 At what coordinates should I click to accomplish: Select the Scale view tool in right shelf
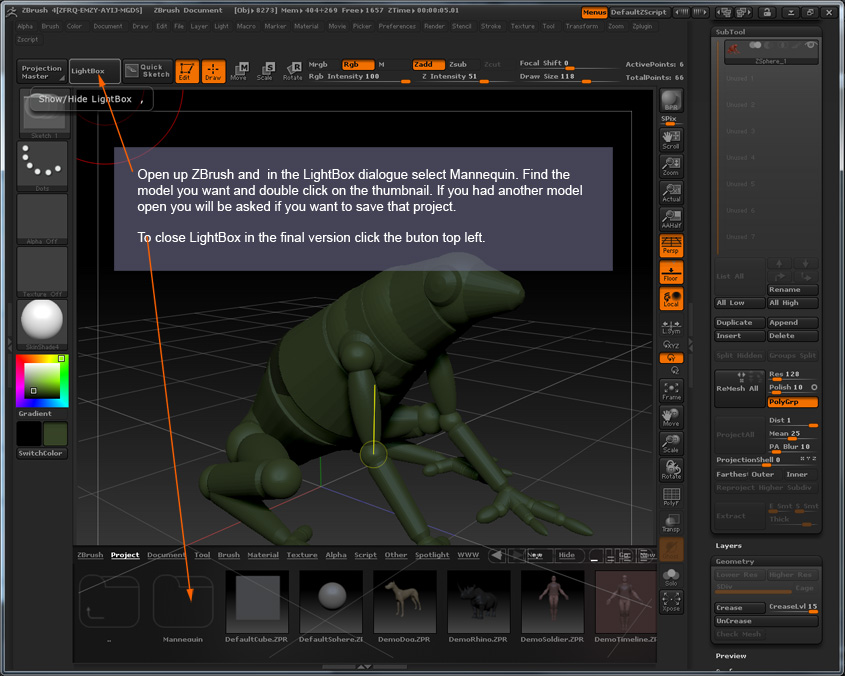[671, 444]
